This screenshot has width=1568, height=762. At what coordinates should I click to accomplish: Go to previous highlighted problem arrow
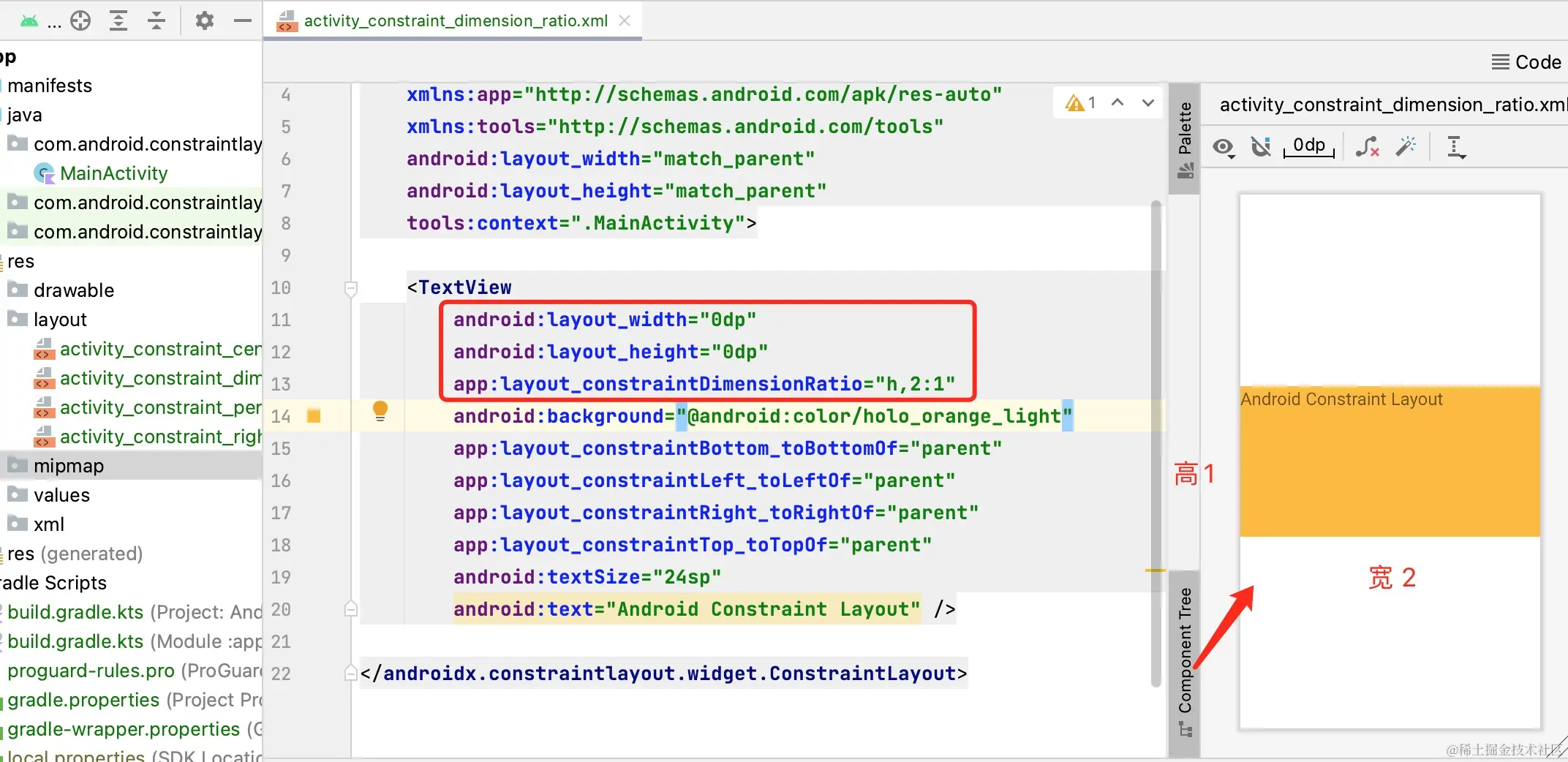[1117, 102]
